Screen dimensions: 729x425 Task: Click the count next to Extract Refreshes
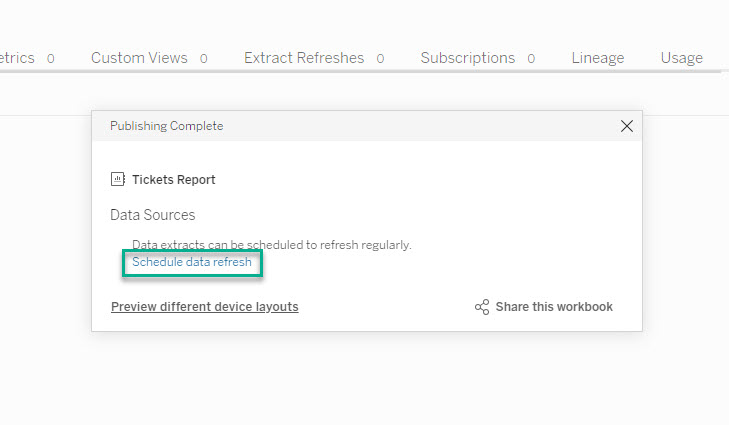pos(380,59)
